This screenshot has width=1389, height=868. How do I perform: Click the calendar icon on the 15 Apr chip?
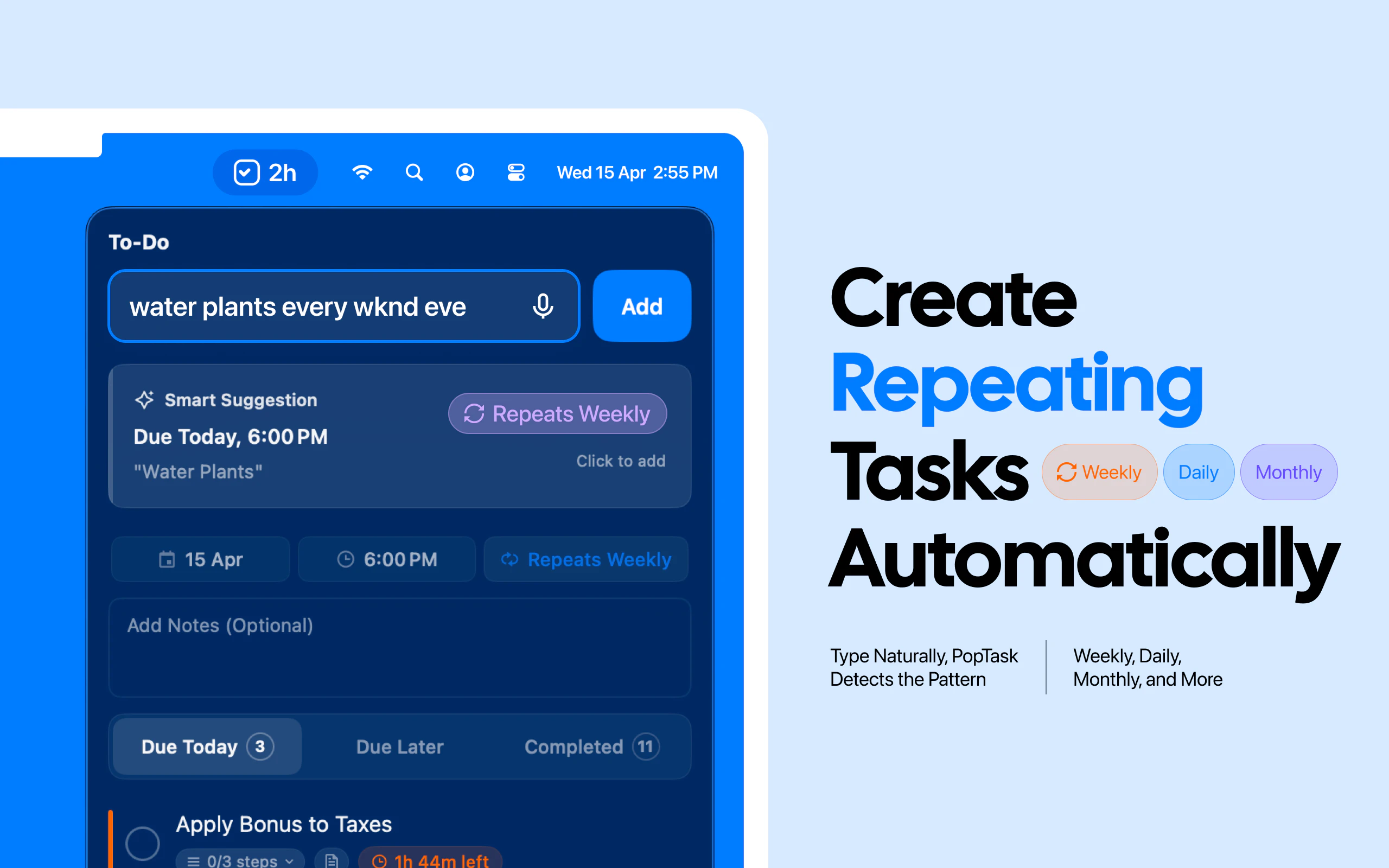pyautogui.click(x=167, y=559)
